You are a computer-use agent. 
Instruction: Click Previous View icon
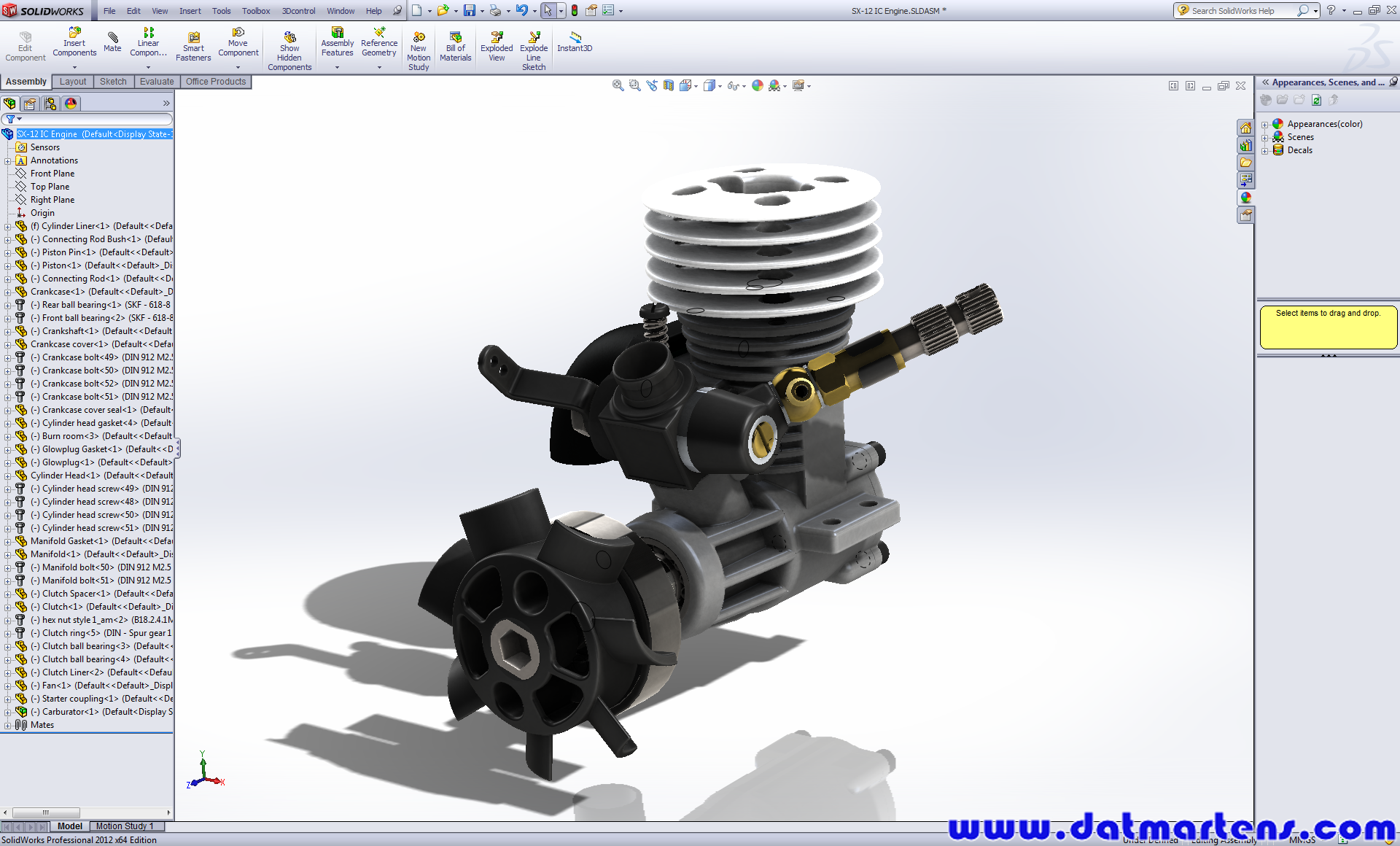tap(651, 85)
